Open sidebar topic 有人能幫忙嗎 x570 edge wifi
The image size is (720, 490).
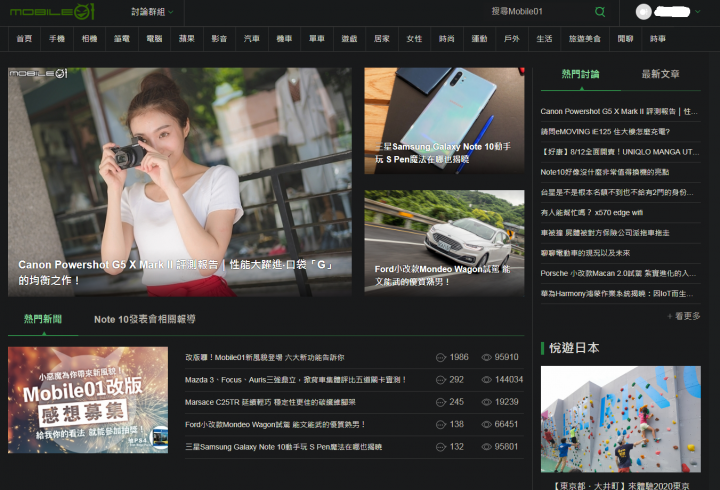pyautogui.click(x=592, y=213)
